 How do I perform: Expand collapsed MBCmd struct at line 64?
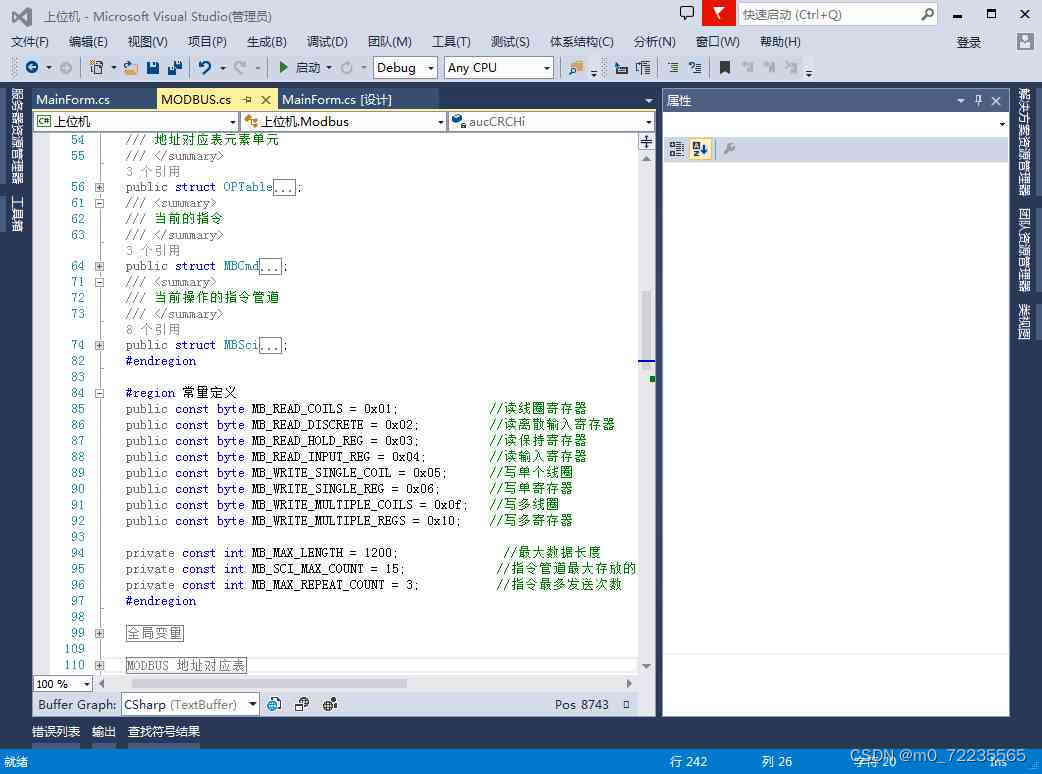pyautogui.click(x=99, y=266)
